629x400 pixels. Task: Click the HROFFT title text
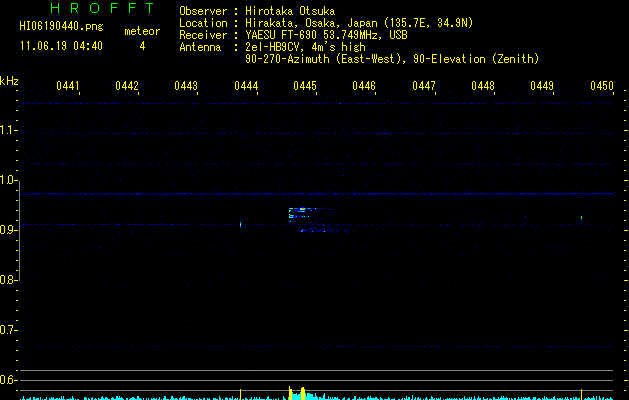coord(102,8)
